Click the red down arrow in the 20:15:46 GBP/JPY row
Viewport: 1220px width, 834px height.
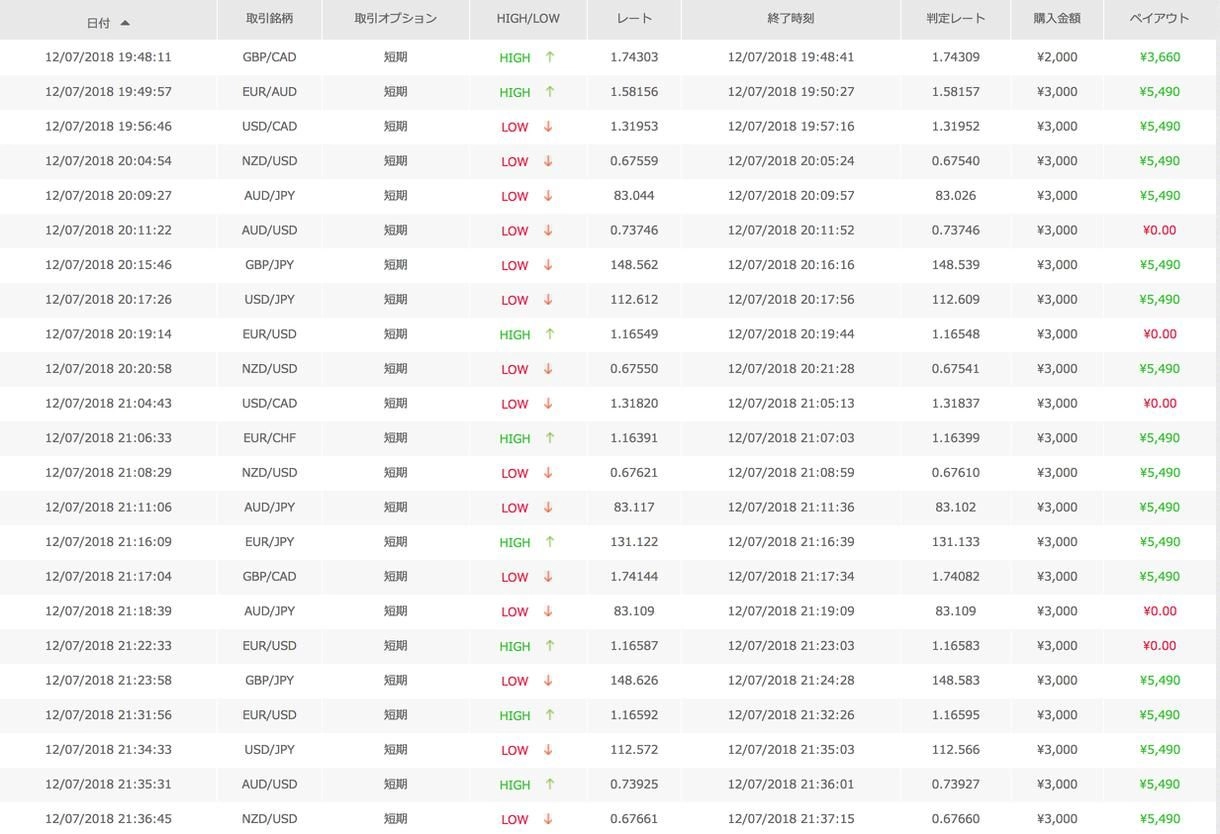(548, 265)
